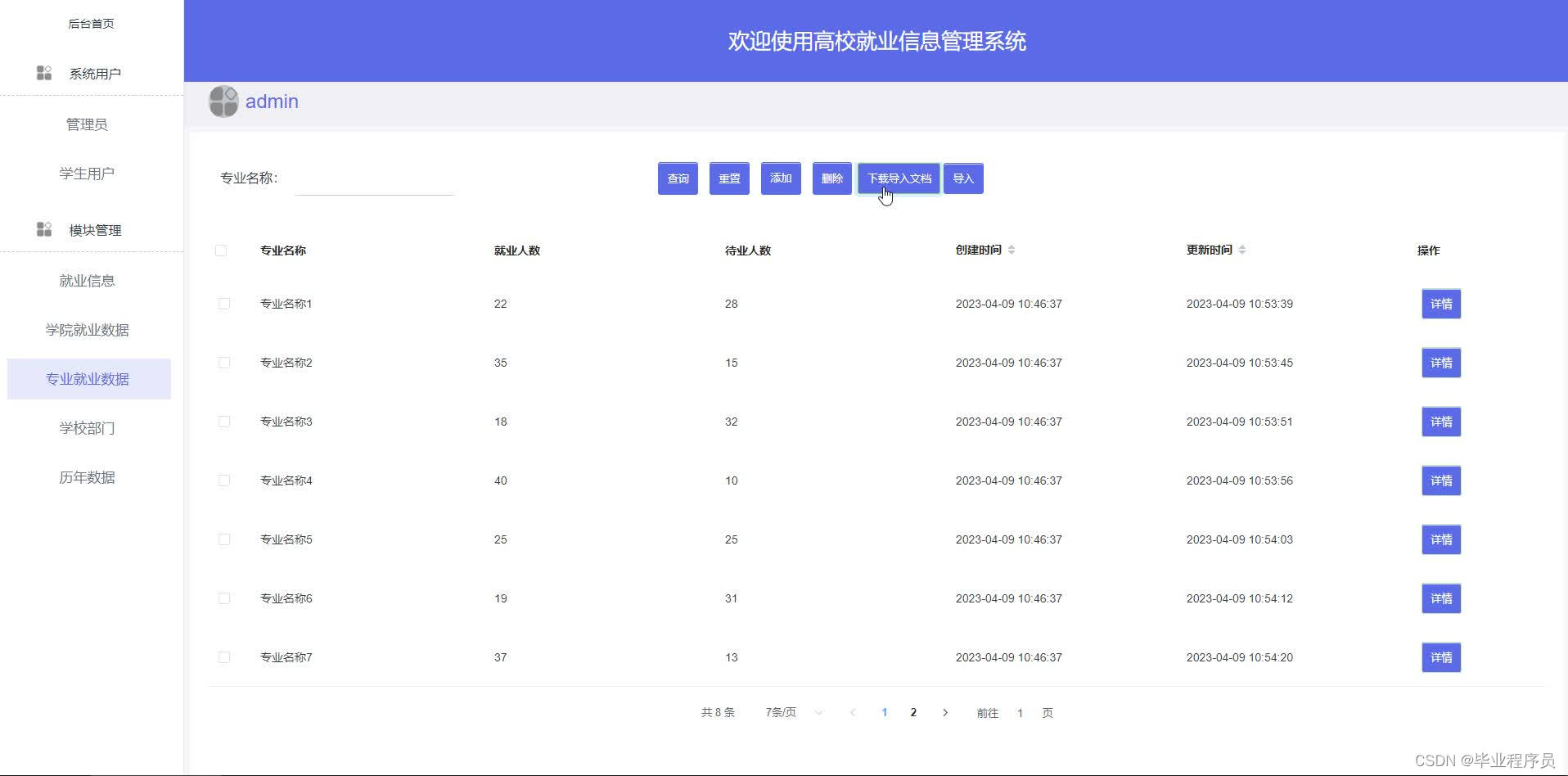Image resolution: width=1568 pixels, height=776 pixels.
Task: Click the 模块管理 grid icon in sidebar
Action: click(x=44, y=229)
